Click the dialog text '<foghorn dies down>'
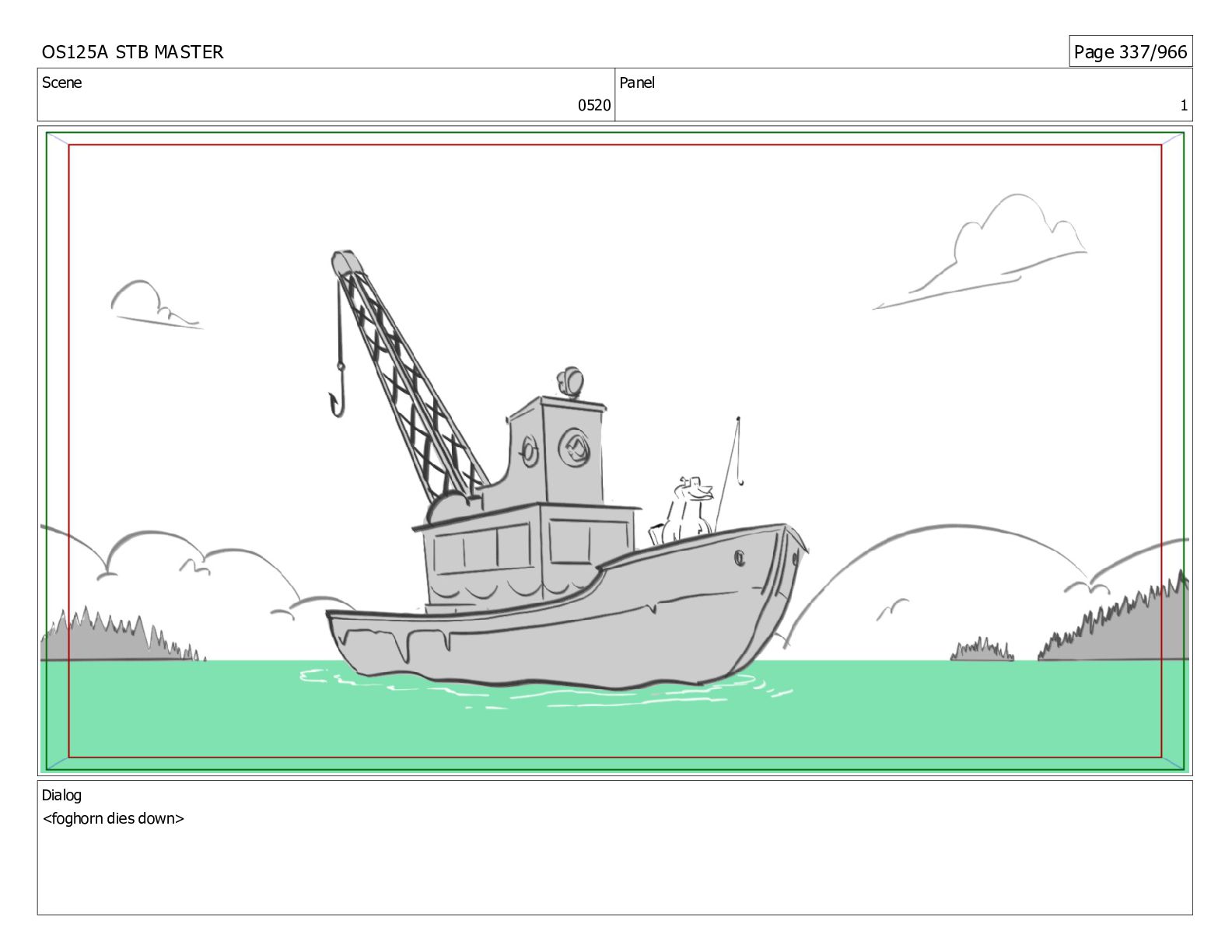 [x=114, y=818]
